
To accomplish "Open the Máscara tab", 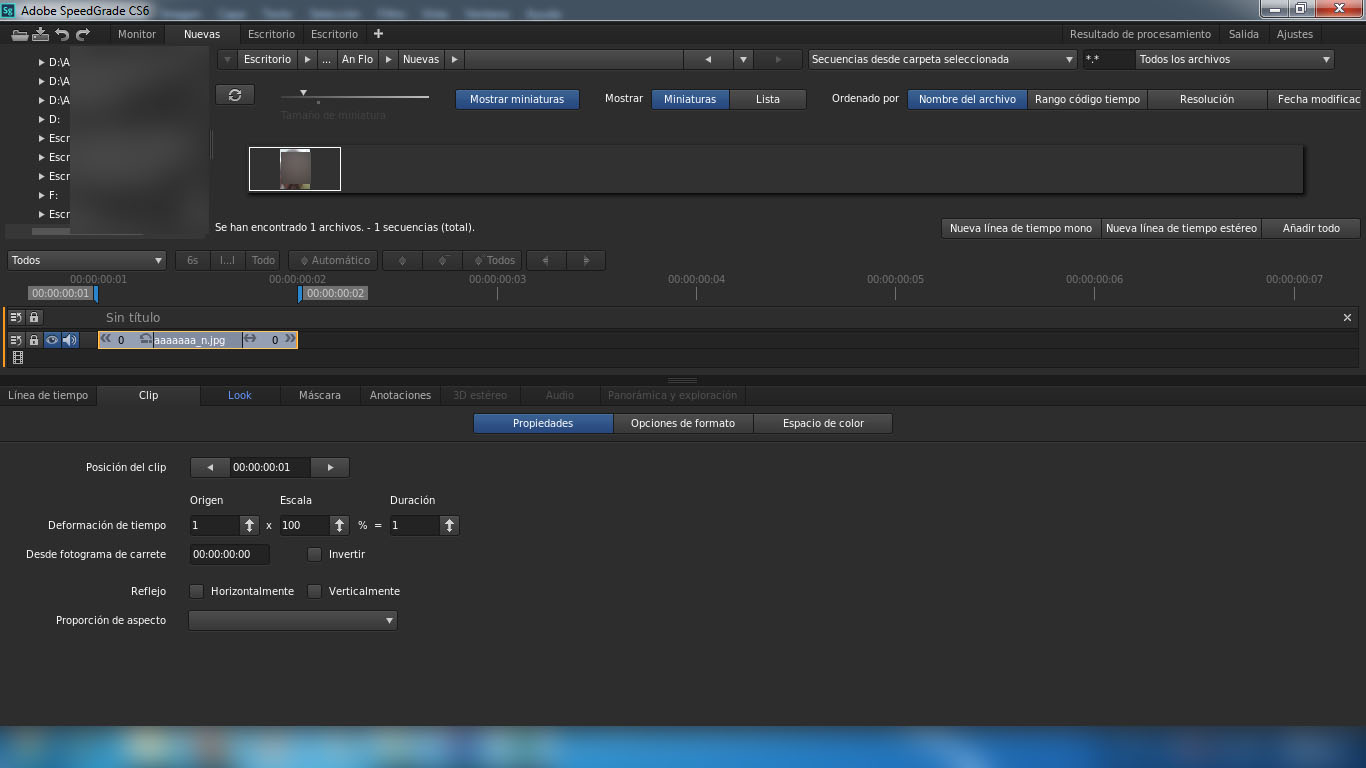I will point(320,395).
